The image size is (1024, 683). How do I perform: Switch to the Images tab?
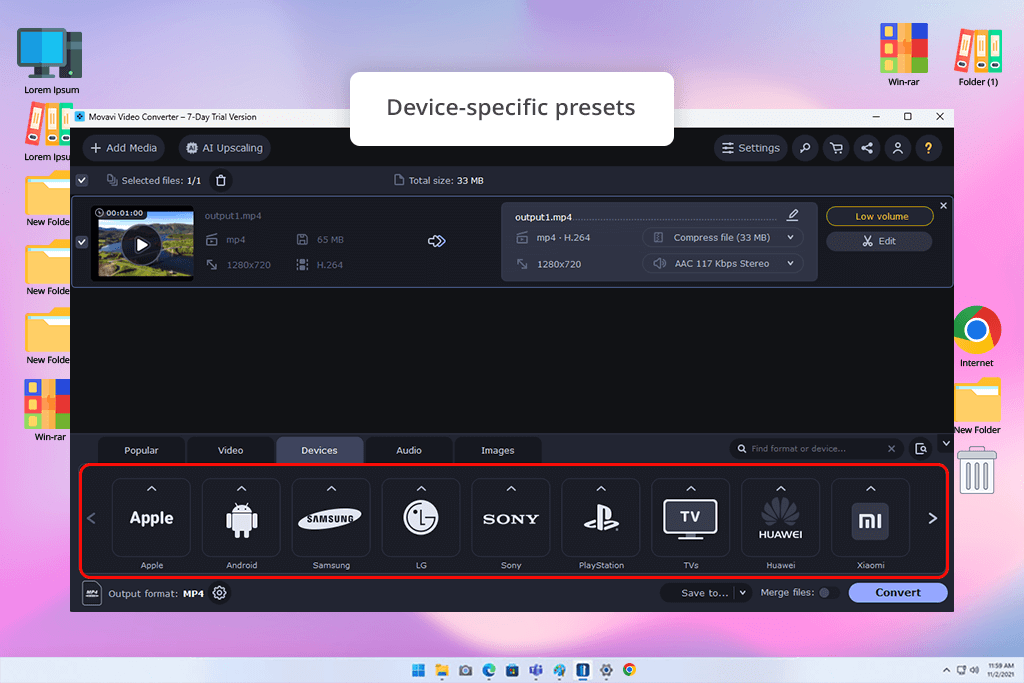498,450
